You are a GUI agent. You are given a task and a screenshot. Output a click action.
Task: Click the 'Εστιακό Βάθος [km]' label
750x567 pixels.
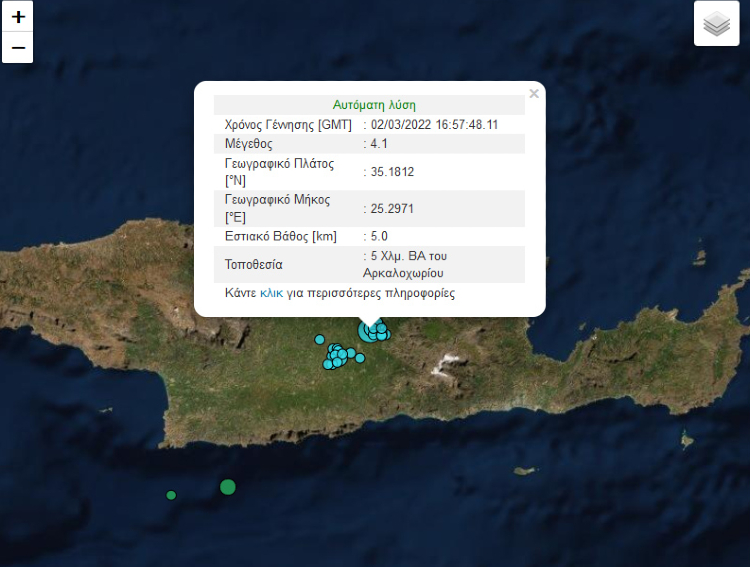(x=281, y=236)
